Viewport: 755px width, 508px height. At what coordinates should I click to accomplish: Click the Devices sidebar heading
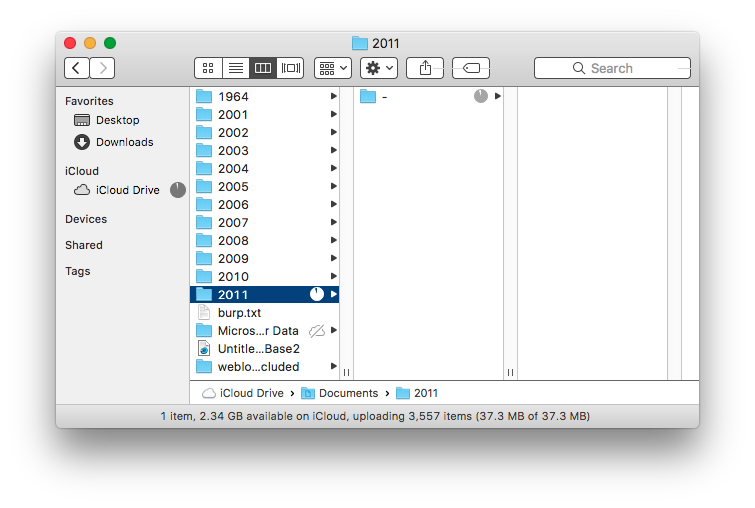[86, 219]
